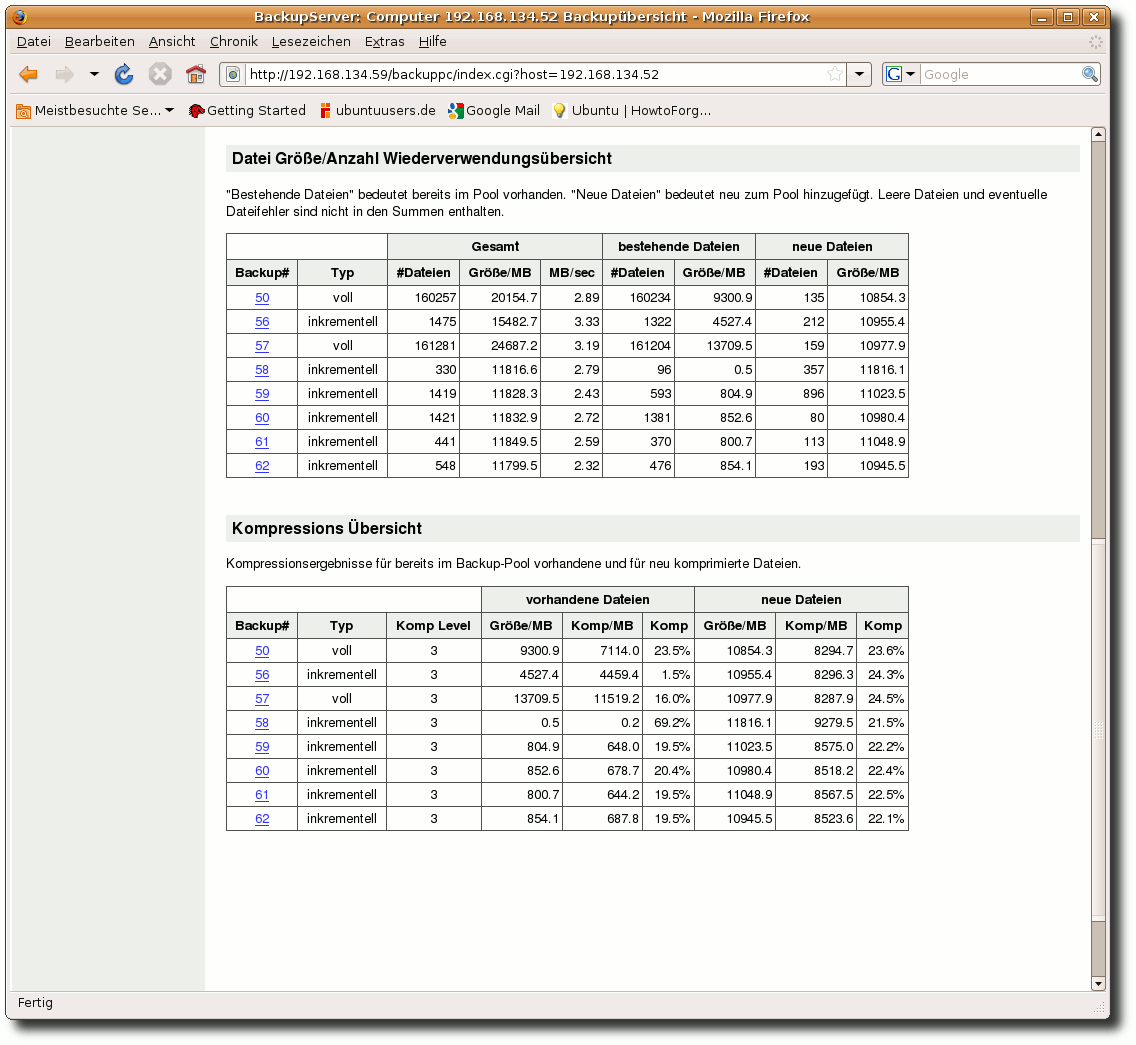The width and height of the screenshot is (1136, 1045).
Task: Open the Google Mail bookmark
Action: click(x=494, y=110)
